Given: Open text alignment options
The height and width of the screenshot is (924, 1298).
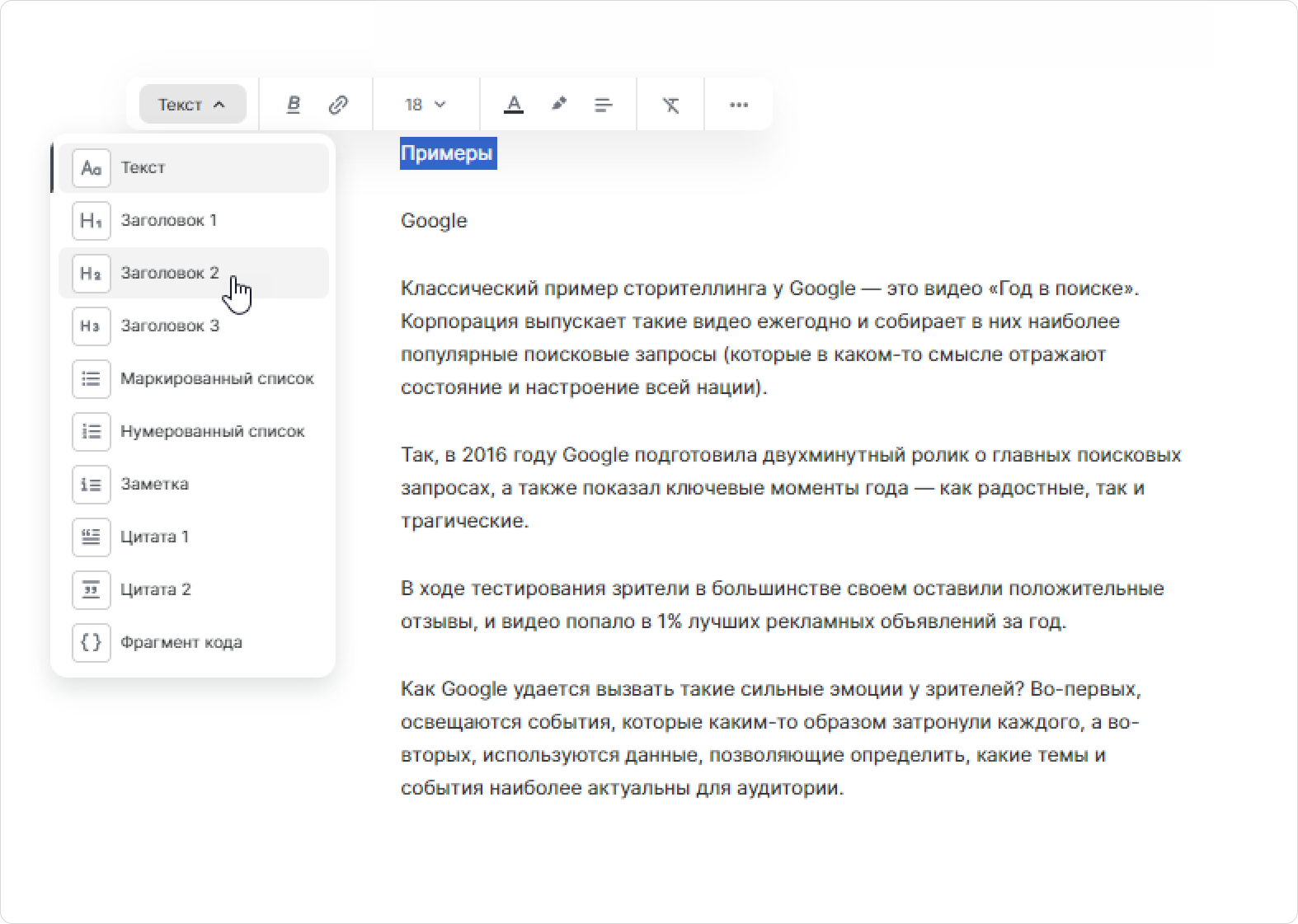Looking at the screenshot, I should [604, 105].
